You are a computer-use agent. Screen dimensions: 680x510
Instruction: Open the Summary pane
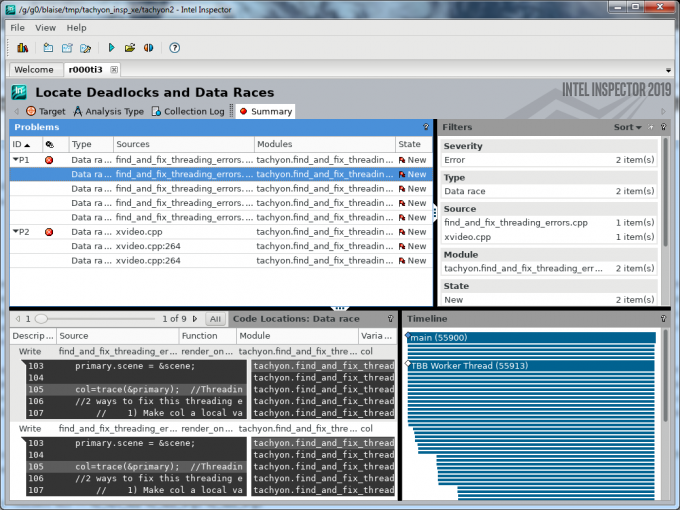click(x=266, y=111)
